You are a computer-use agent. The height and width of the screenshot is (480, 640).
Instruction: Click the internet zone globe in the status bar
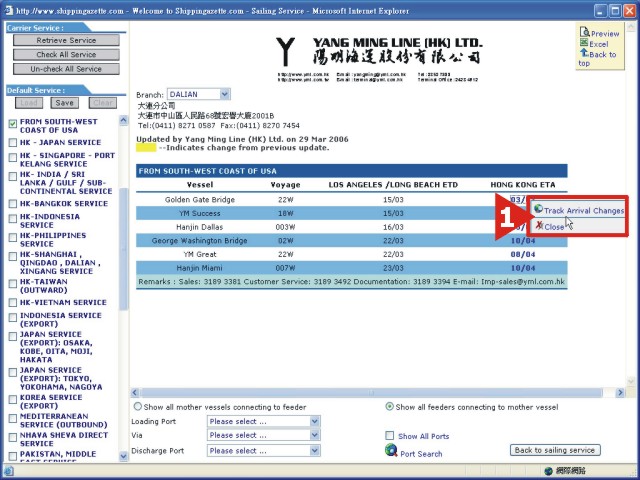(549, 471)
